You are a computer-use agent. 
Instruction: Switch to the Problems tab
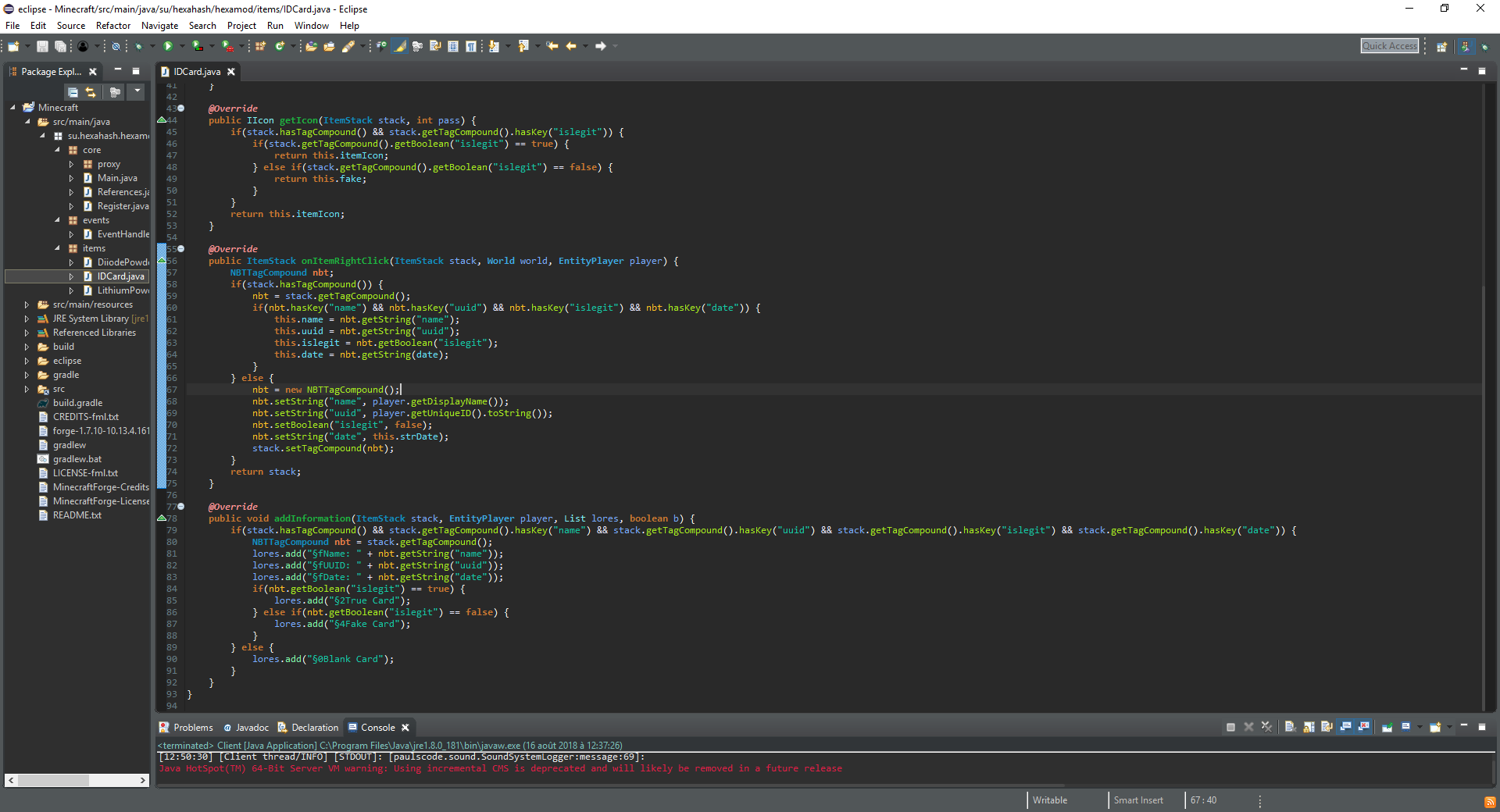pos(186,728)
